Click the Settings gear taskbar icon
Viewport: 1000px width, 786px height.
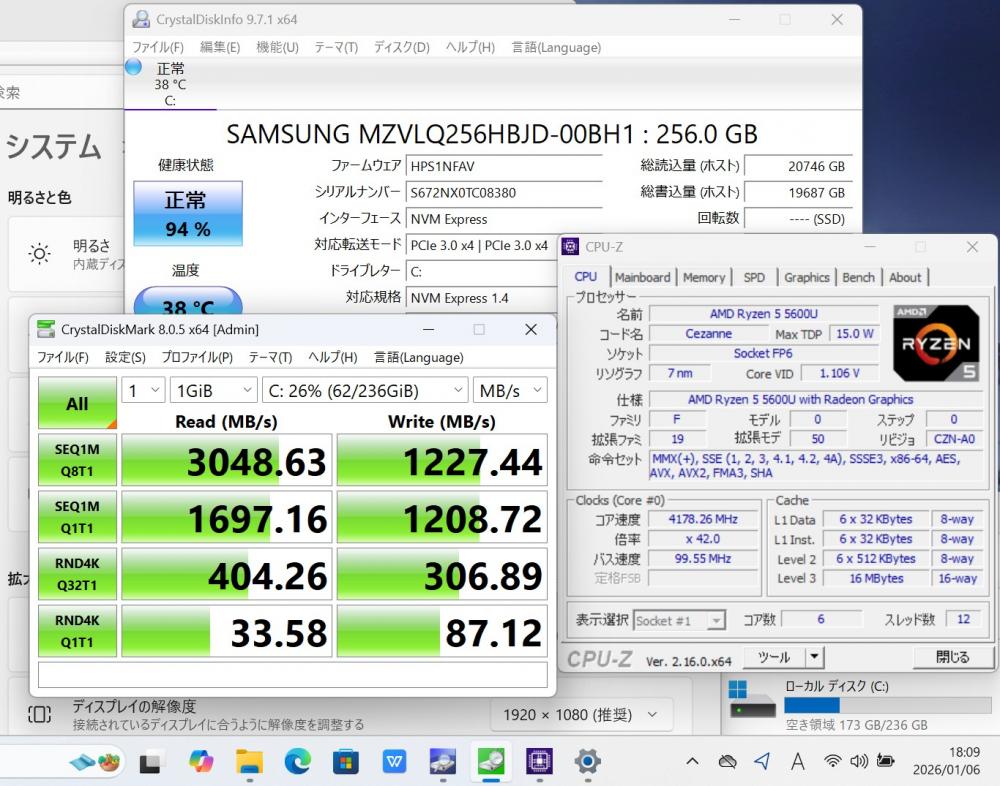[x=587, y=762]
